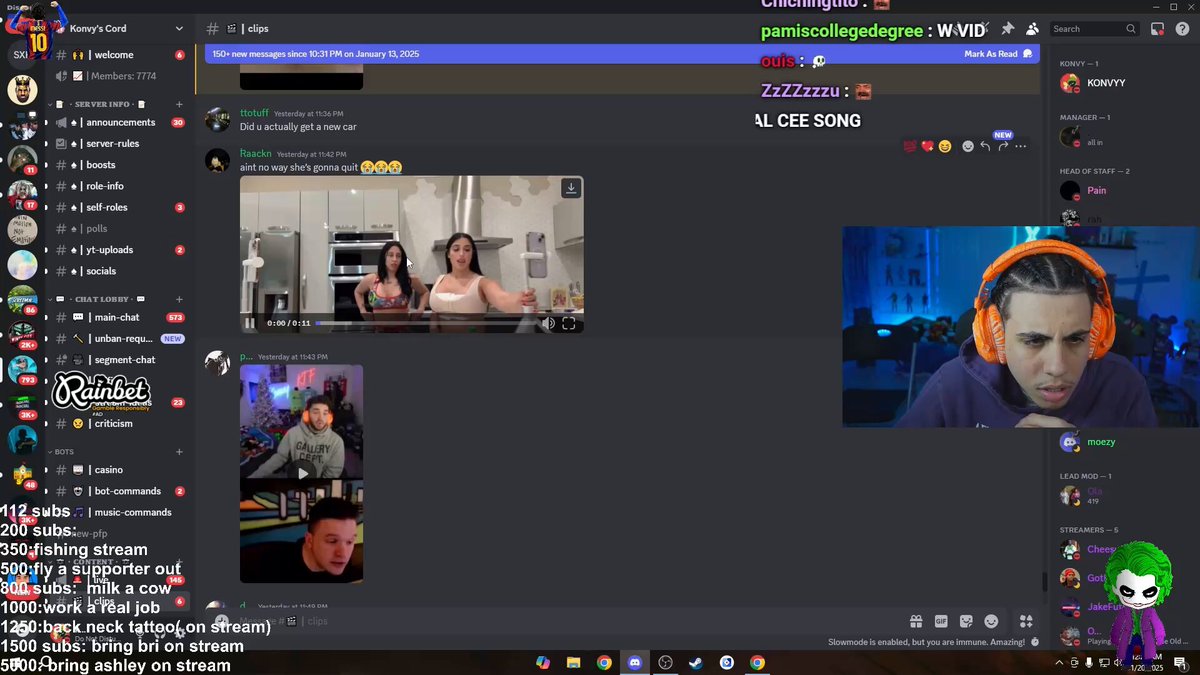Image resolution: width=1200 pixels, height=675 pixels.
Task: Click inside the Search field
Action: coord(1093,29)
